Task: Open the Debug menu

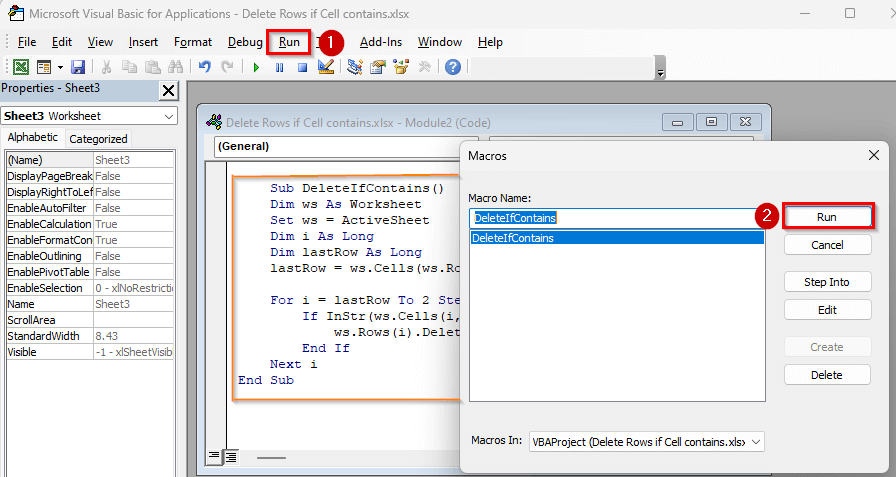Action: coord(245,42)
